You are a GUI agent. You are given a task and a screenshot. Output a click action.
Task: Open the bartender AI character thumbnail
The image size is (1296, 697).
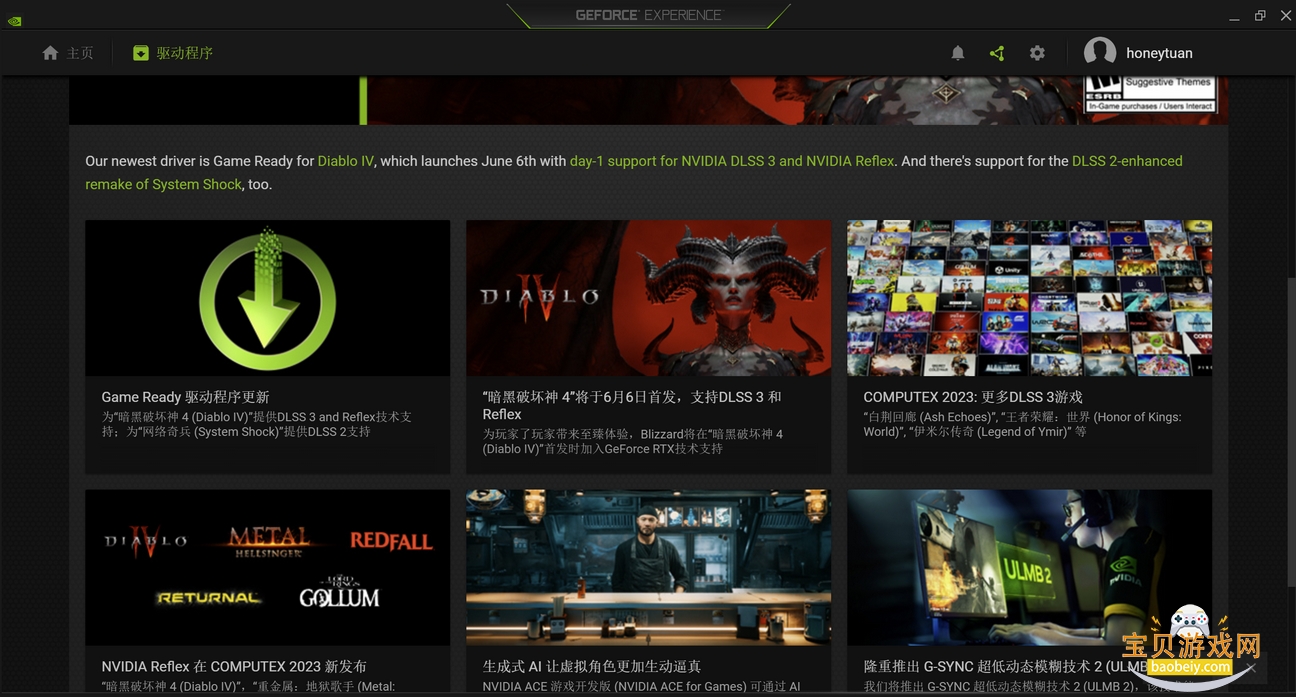tap(648, 567)
